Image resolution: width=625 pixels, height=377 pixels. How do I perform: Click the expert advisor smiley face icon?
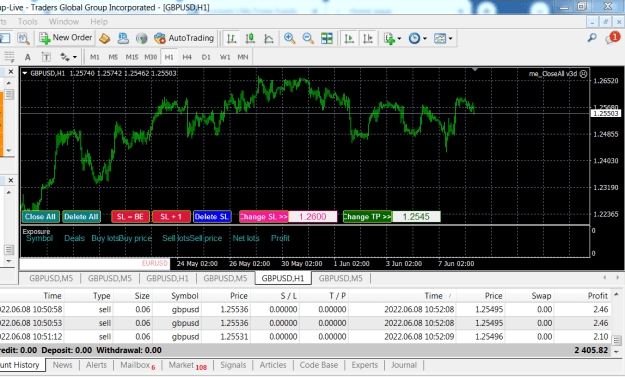[x=583, y=74]
